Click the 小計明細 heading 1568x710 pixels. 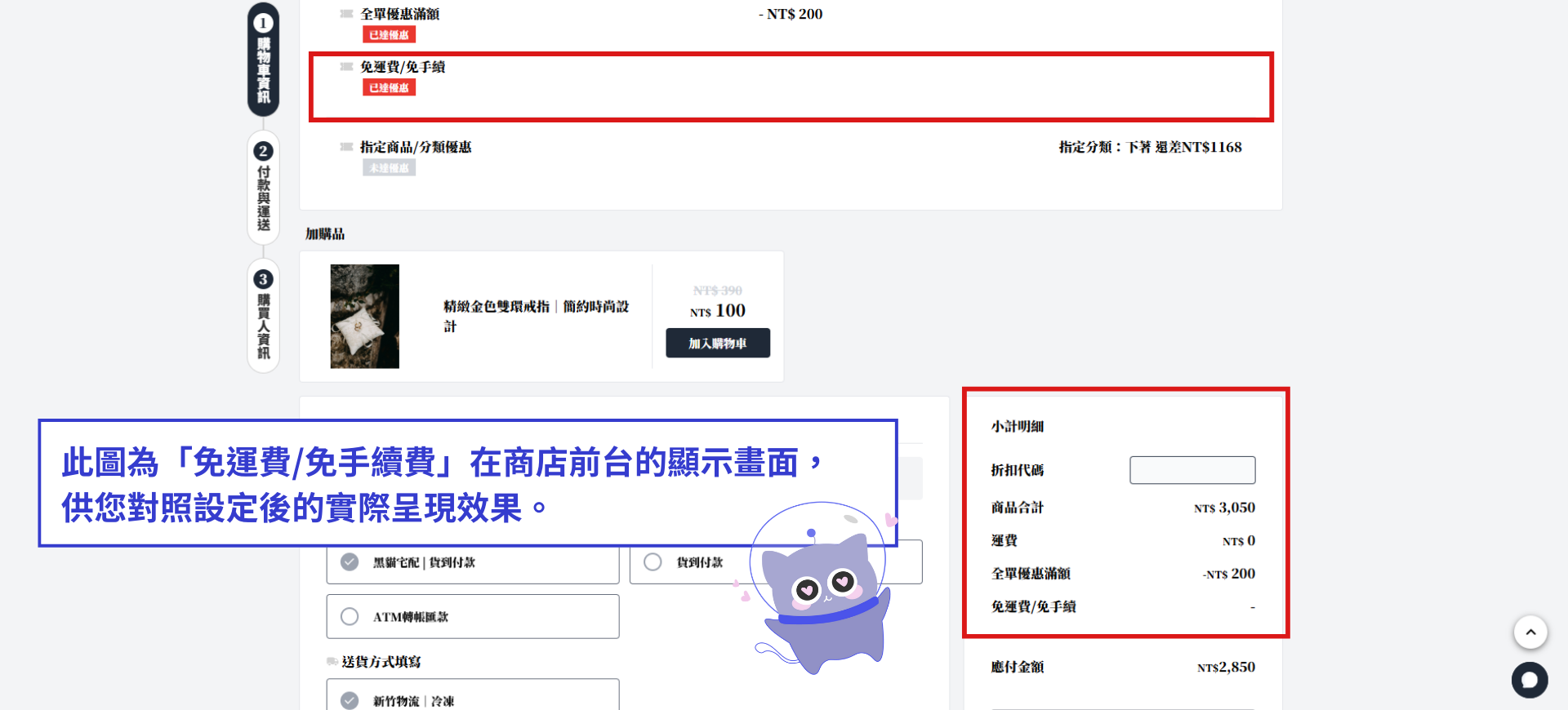coord(1018,426)
